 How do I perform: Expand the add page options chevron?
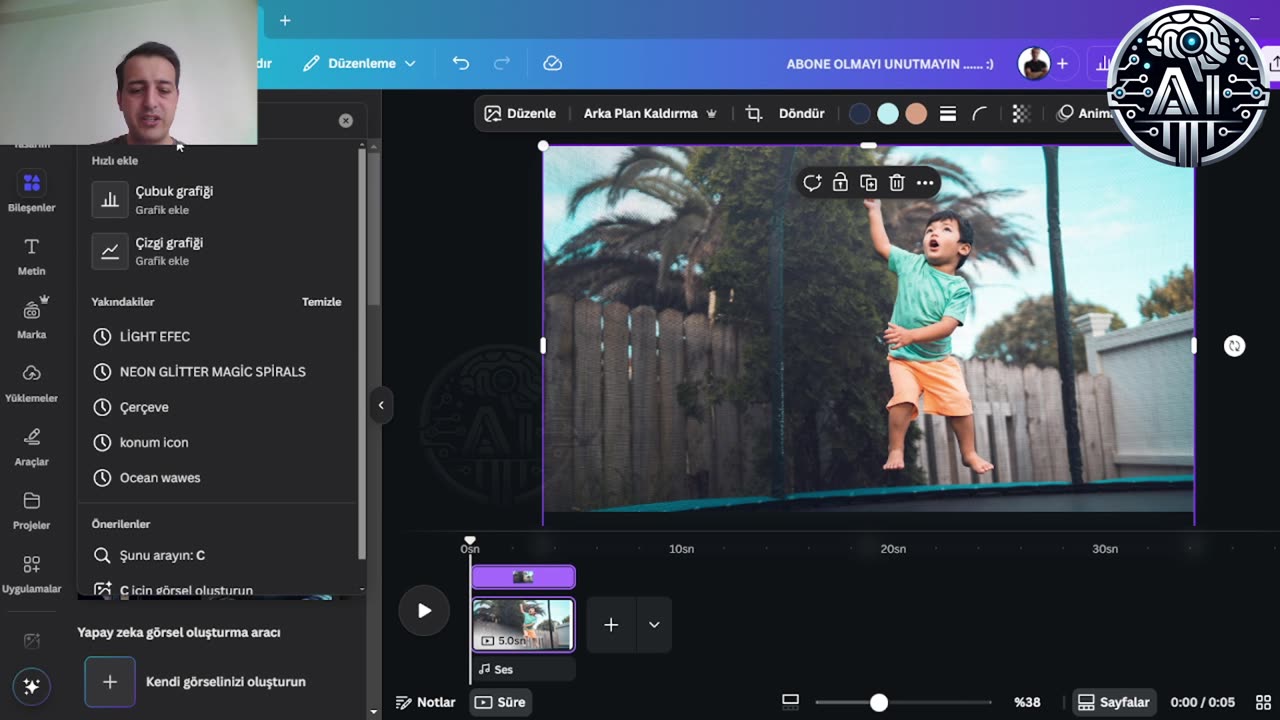click(654, 625)
